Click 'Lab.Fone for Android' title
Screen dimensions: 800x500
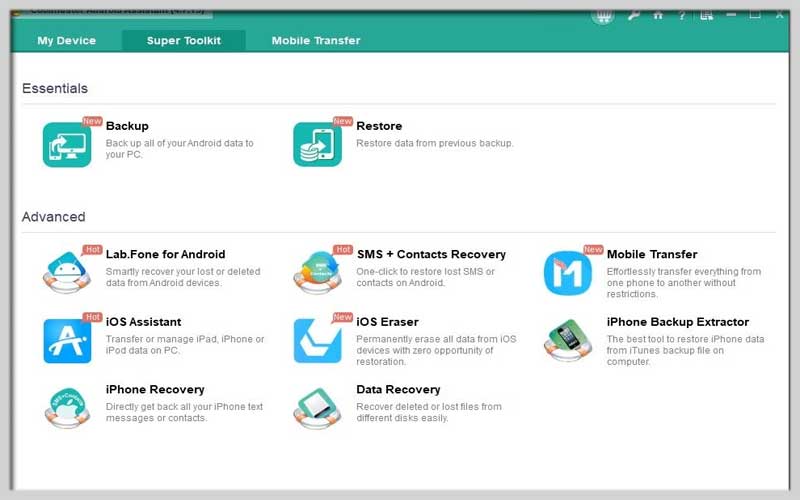(165, 254)
